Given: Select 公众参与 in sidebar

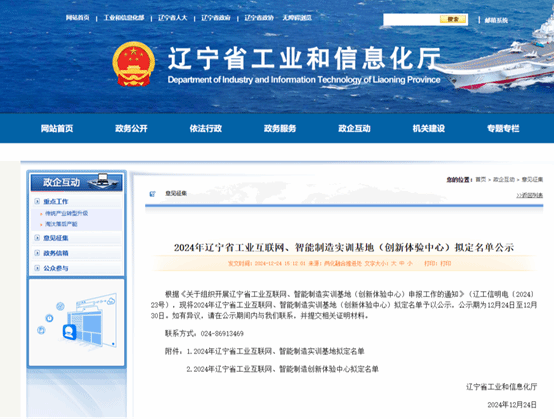Looking at the screenshot, I should coord(55,268).
